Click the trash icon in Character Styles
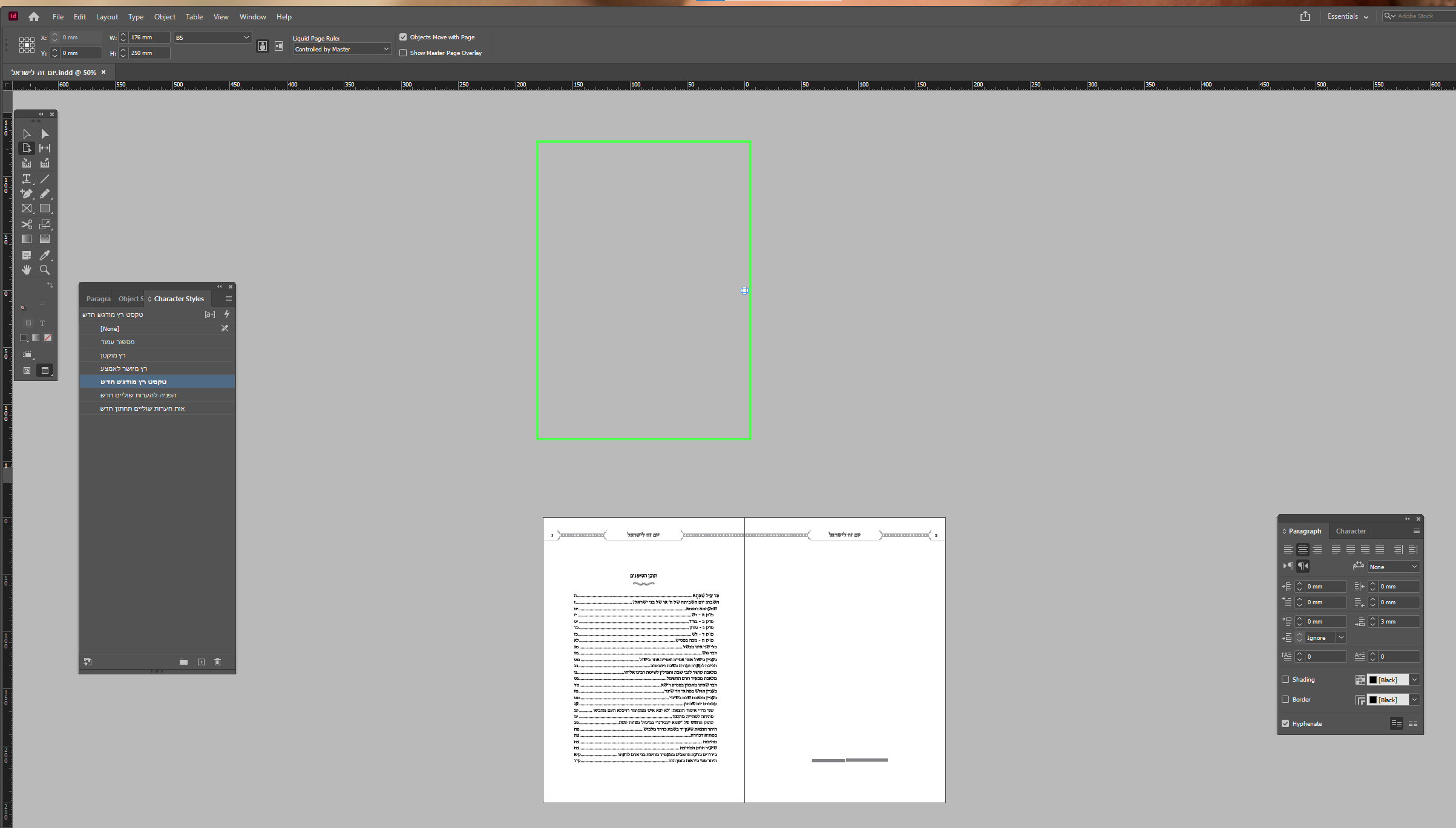 [x=218, y=662]
